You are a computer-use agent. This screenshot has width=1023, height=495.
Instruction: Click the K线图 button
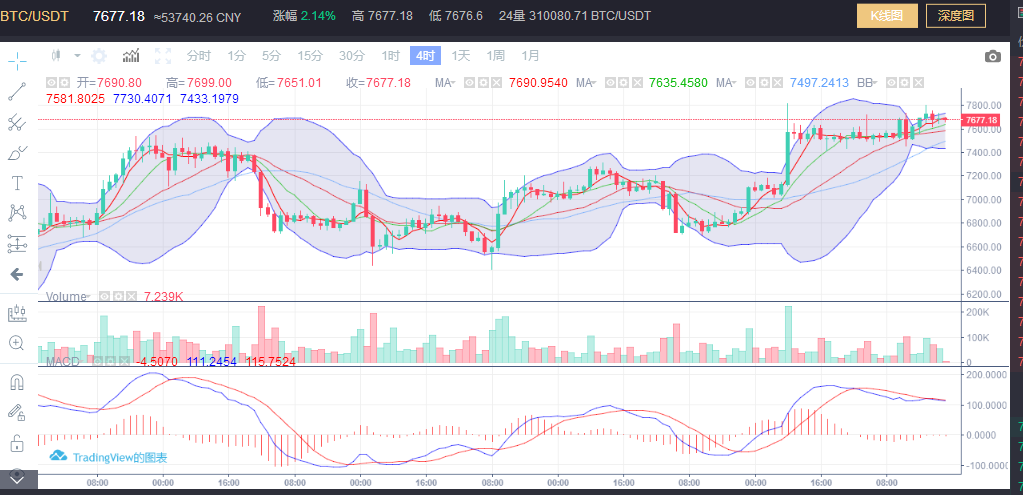[886, 16]
